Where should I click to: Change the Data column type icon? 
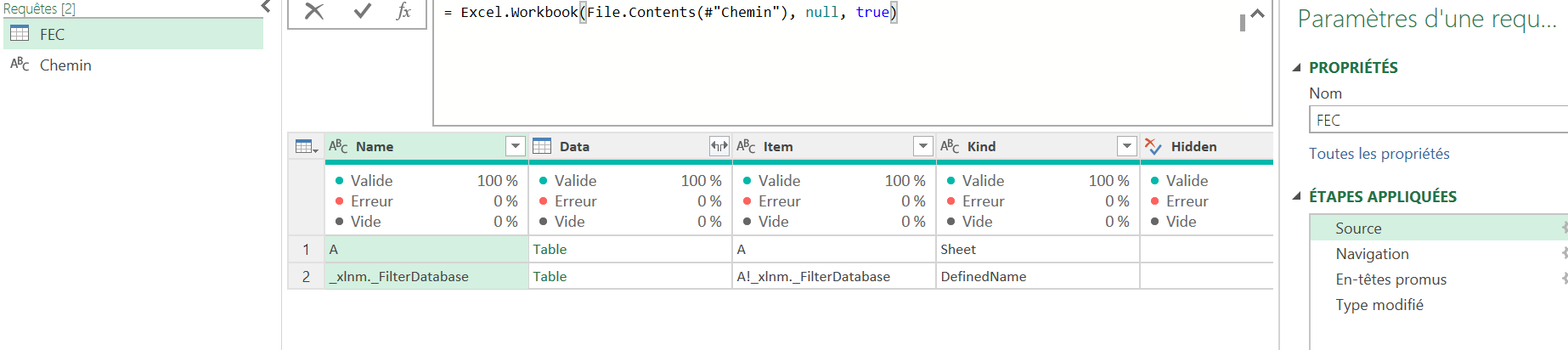542,146
